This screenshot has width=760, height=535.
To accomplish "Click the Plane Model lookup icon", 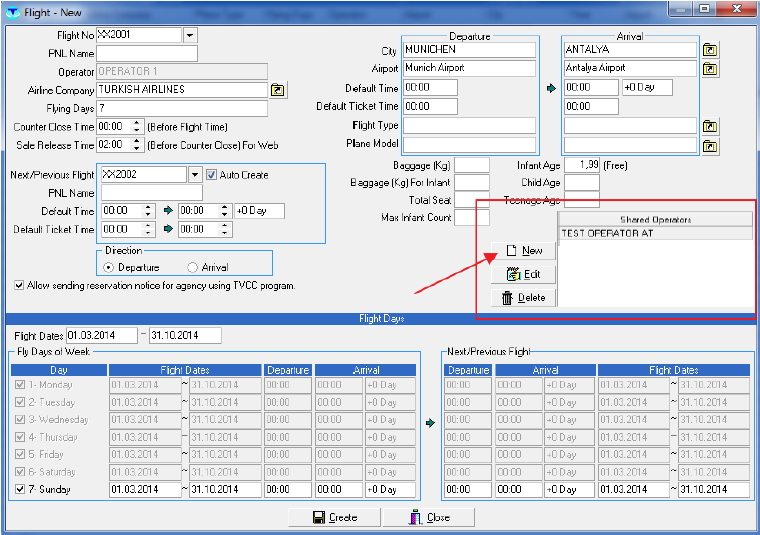I will [x=710, y=145].
